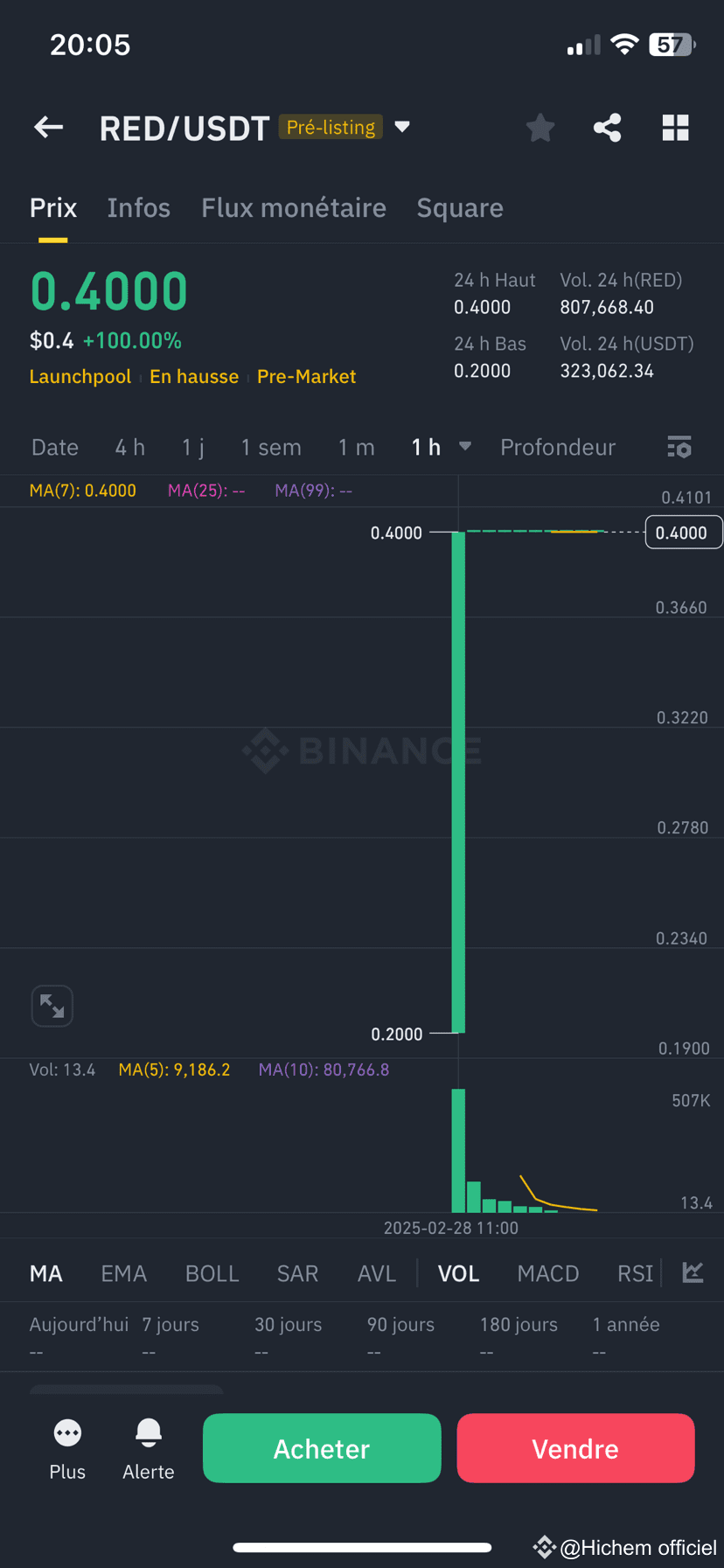Enable the MACD indicator
Viewport: 724px width, 1568px height.
click(548, 1273)
